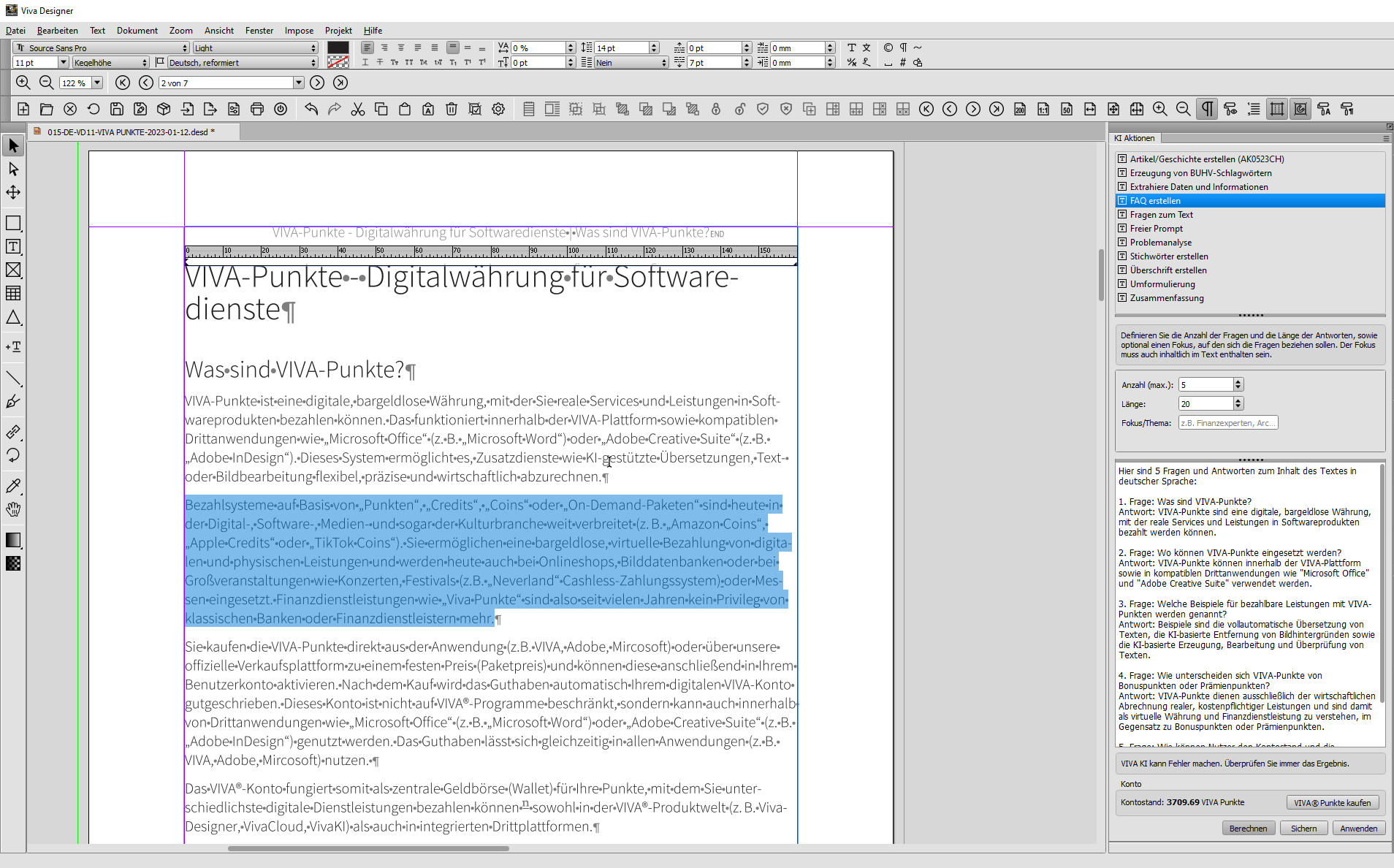Click the Print icon in toolbar

pyautogui.click(x=257, y=110)
